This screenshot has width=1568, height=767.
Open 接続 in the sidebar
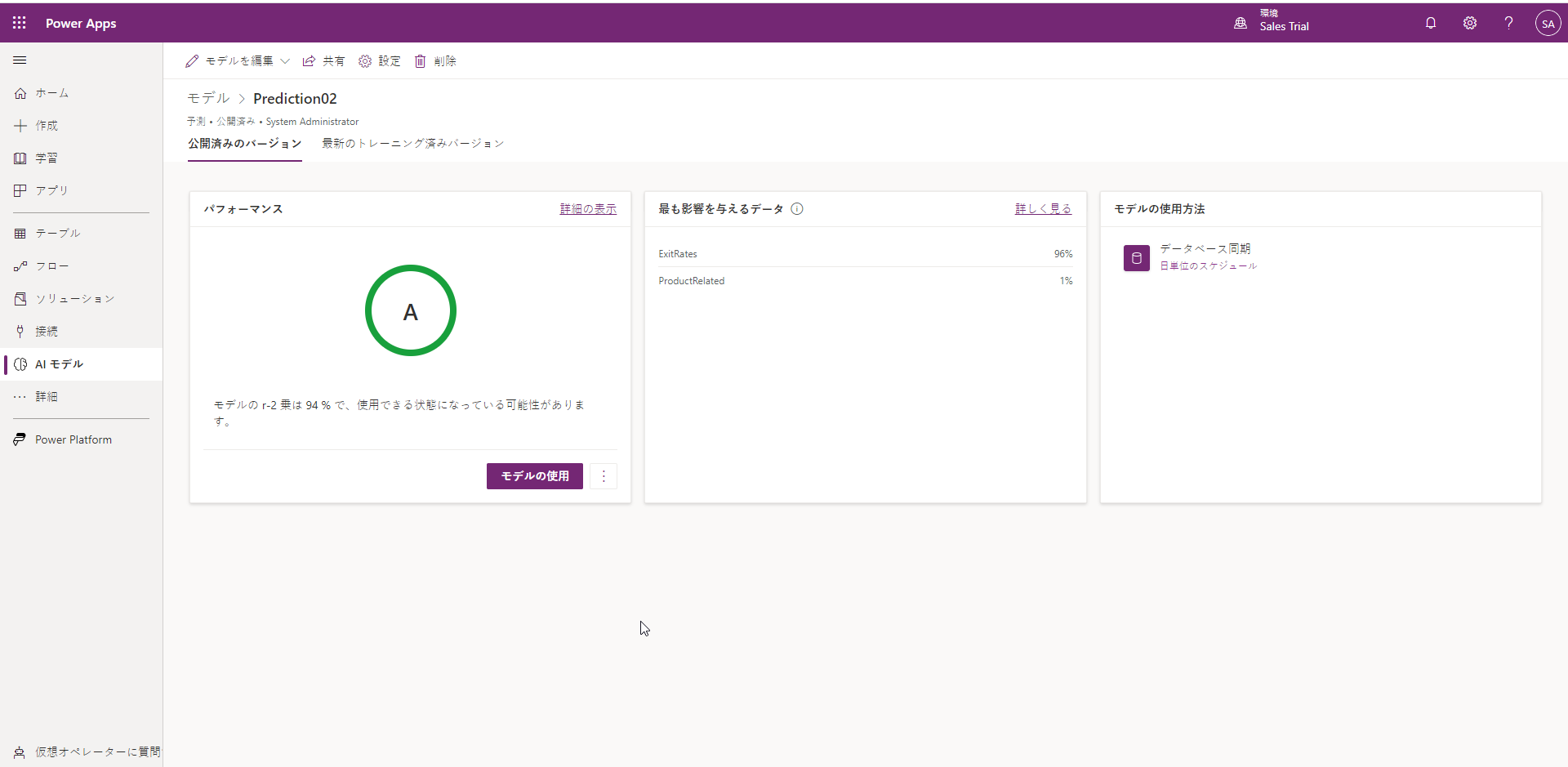coord(82,332)
